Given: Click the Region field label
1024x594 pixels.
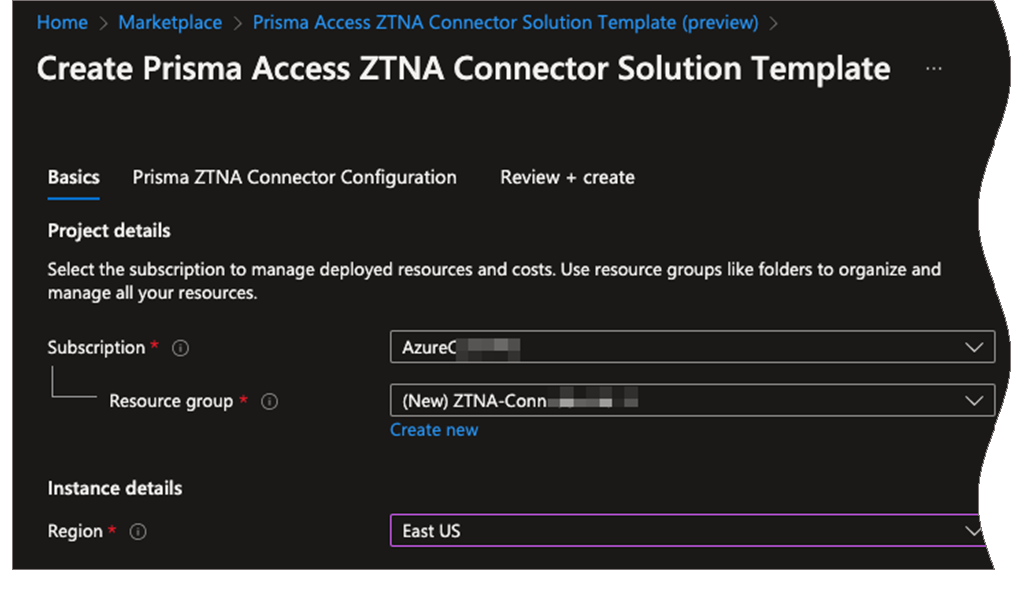Looking at the screenshot, I should (75, 532).
